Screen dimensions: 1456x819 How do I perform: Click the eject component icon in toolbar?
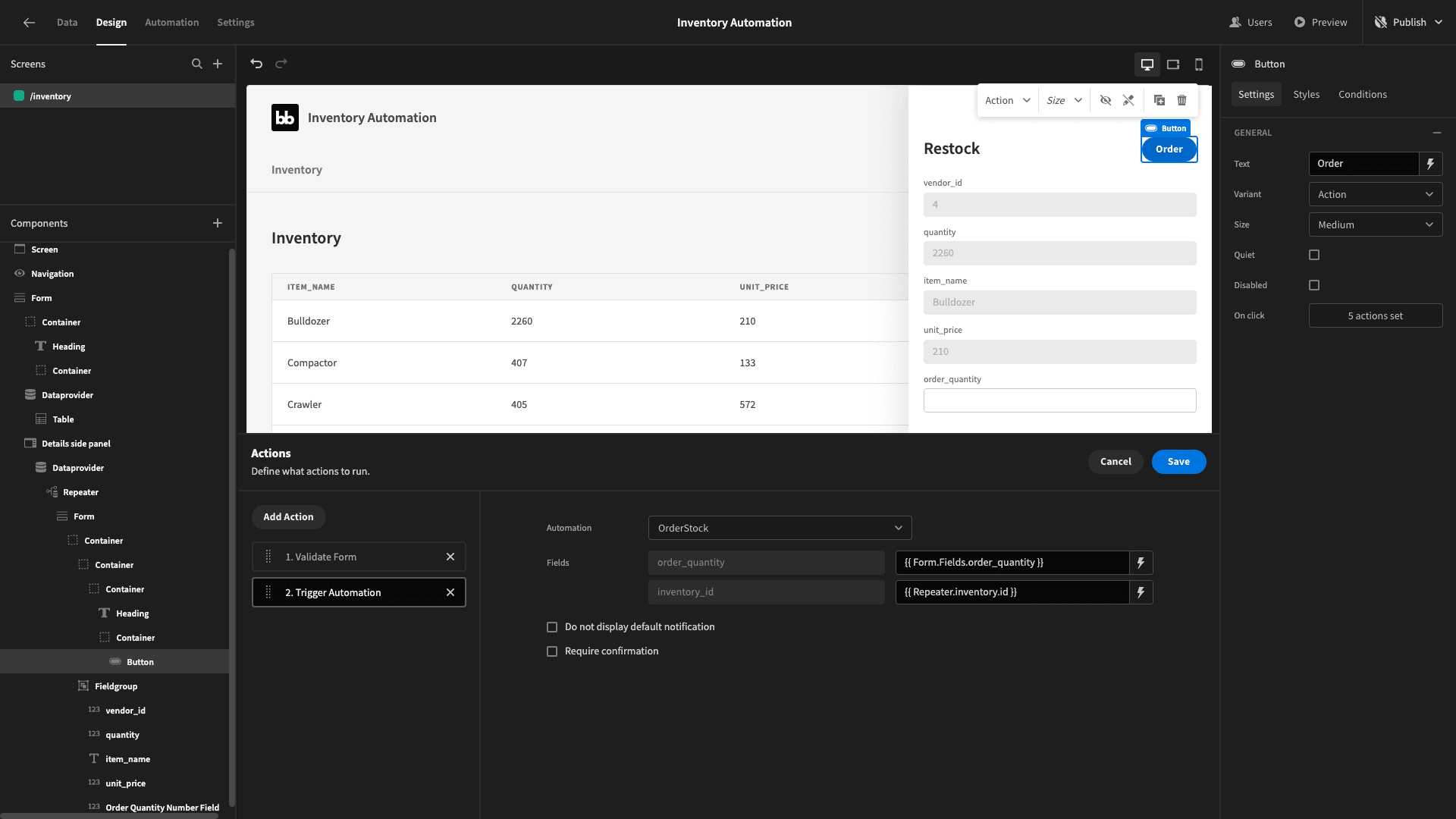click(x=1128, y=100)
